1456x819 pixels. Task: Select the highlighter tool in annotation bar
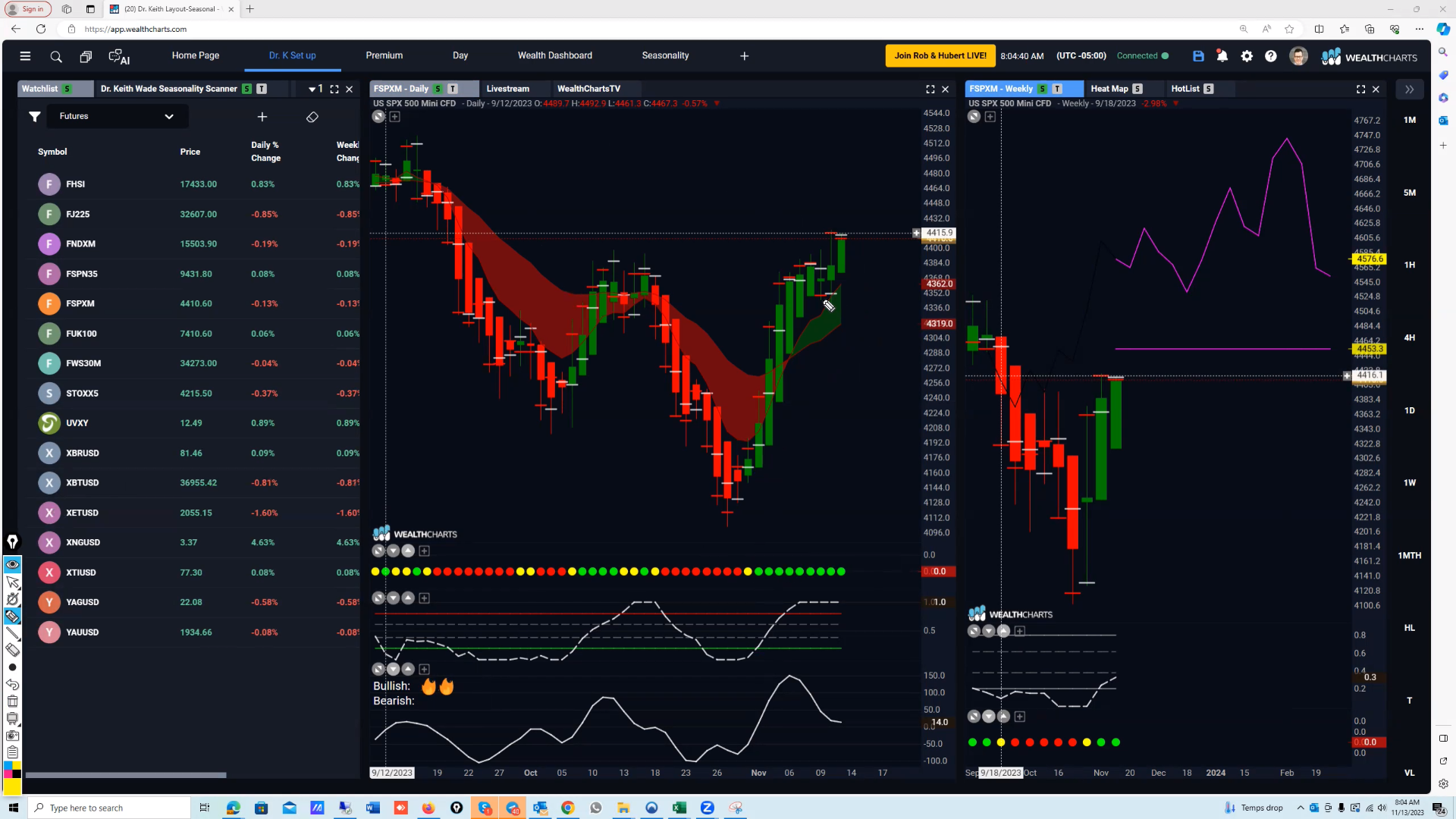click(x=12, y=616)
